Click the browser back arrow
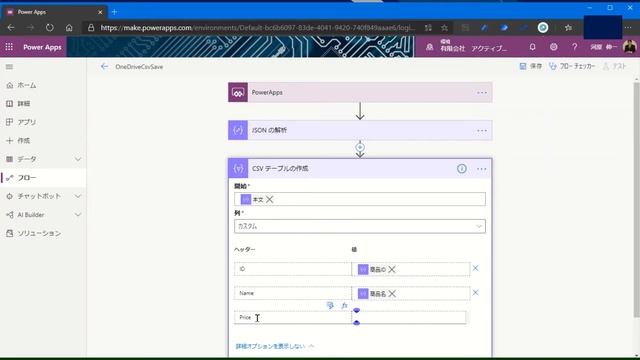 coord(11,28)
